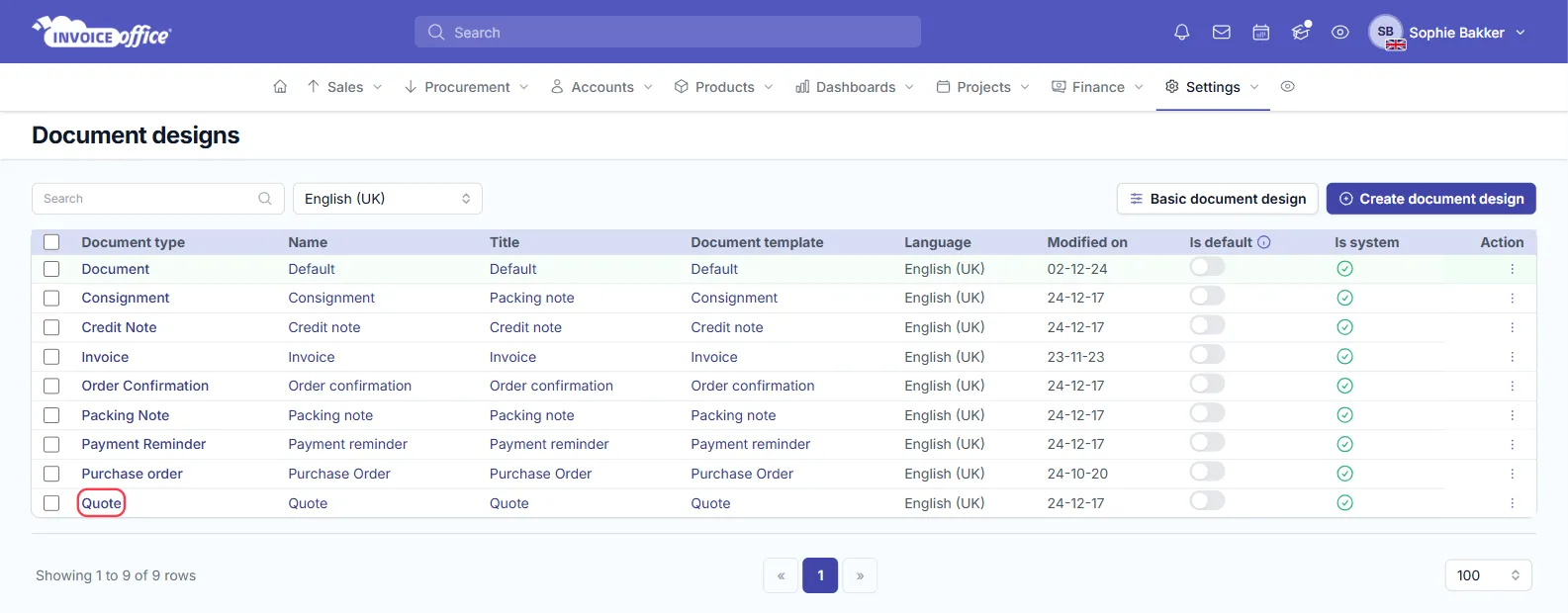Open the rows-per-page 100 dropdown
This screenshot has height=613, width=1568.
1488,575
